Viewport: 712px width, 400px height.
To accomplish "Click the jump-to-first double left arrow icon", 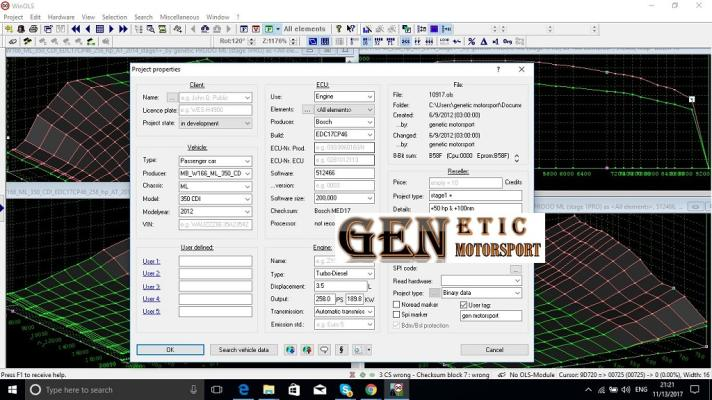I will 74,29.
